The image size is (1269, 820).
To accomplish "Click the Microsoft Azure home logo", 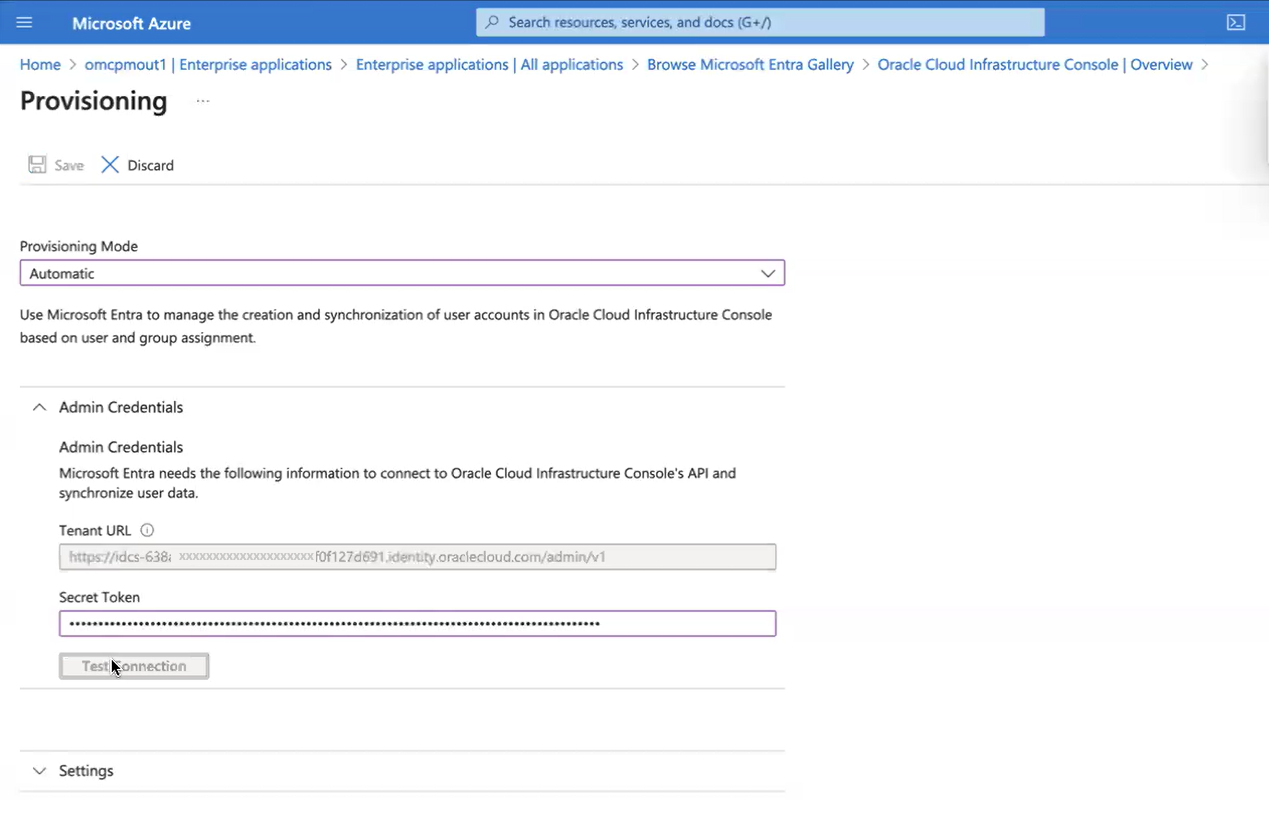I will point(131,22).
